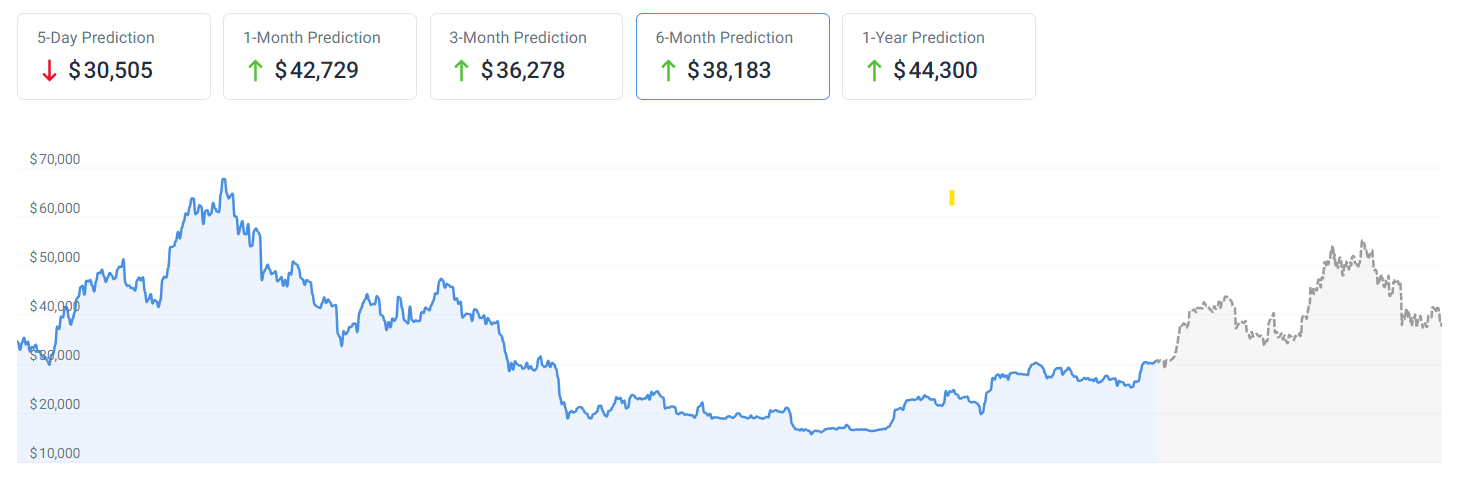Click the red down arrow icon
Viewport: 1465px width, 478px height.
coord(49,71)
